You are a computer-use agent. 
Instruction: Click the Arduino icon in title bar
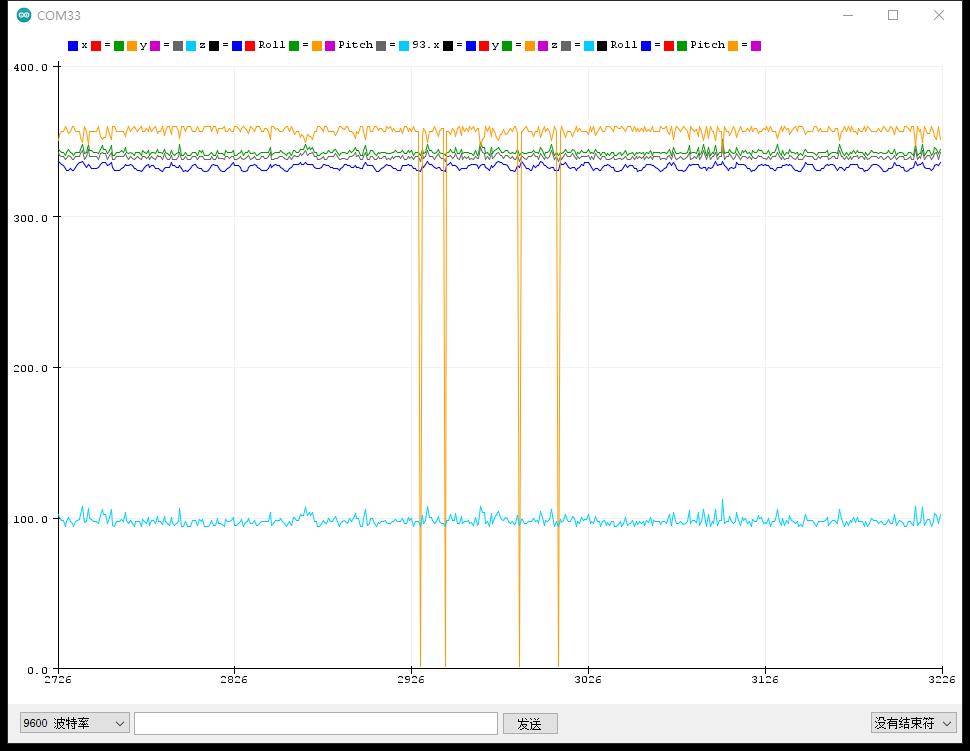(x=24, y=15)
